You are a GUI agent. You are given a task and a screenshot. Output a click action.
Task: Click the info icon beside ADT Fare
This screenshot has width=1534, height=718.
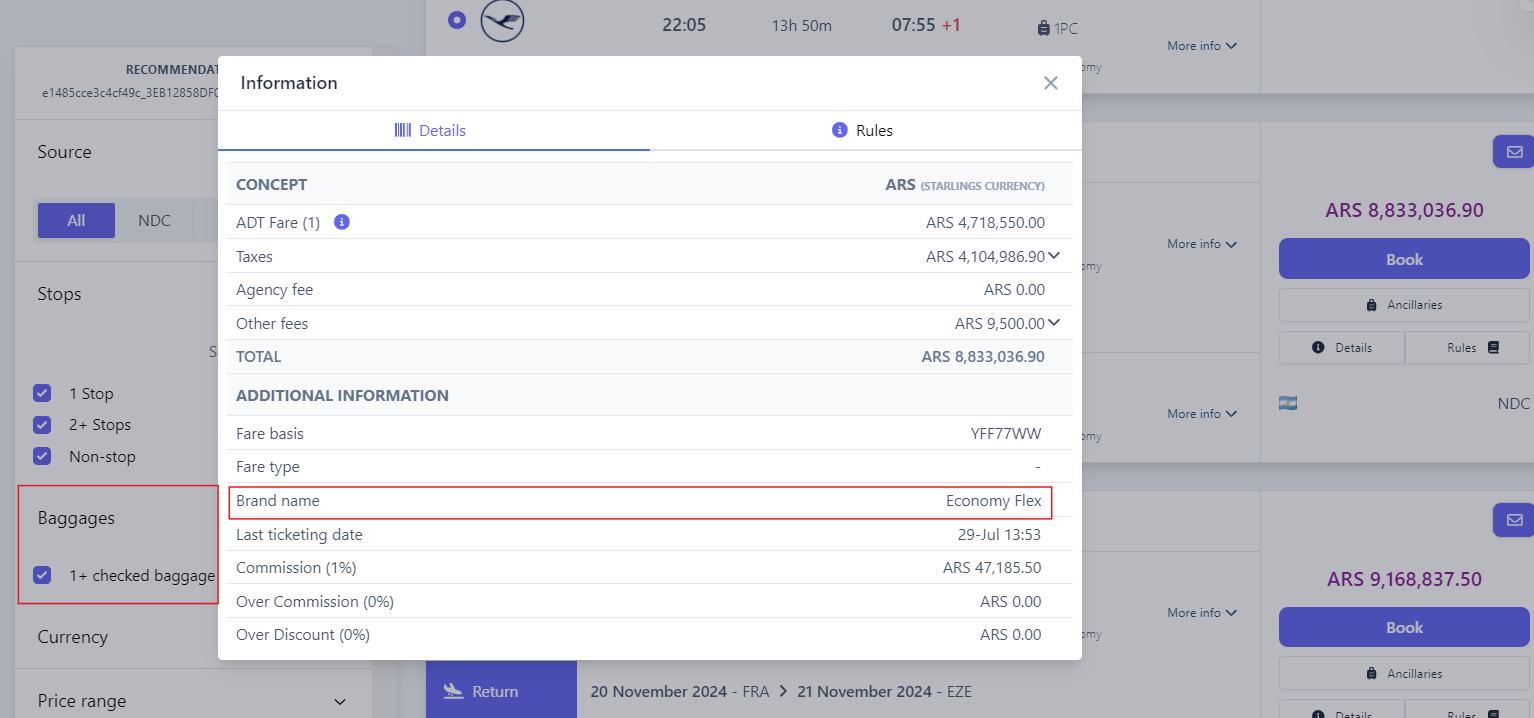coord(341,222)
